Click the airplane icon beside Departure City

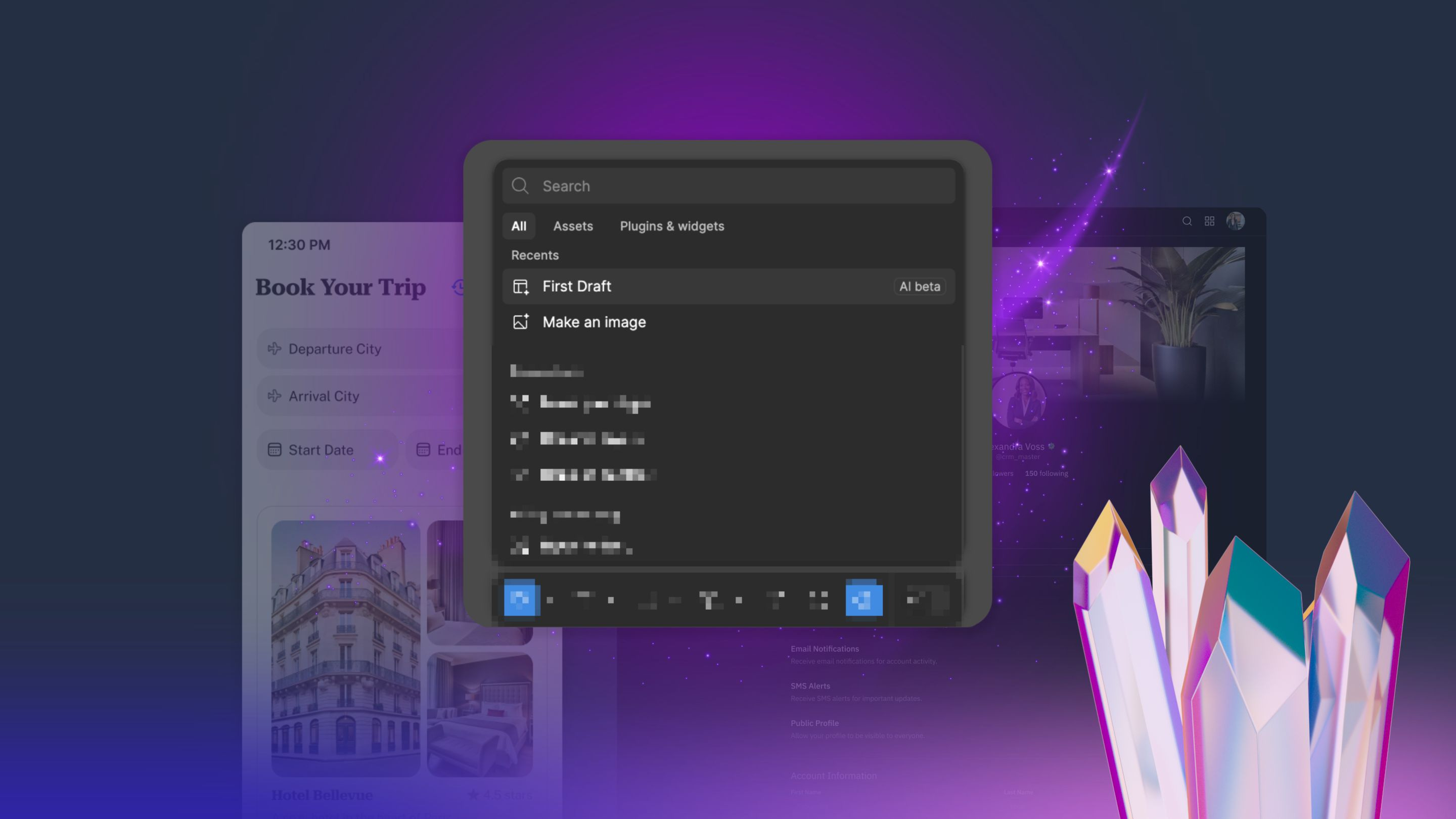pos(275,349)
